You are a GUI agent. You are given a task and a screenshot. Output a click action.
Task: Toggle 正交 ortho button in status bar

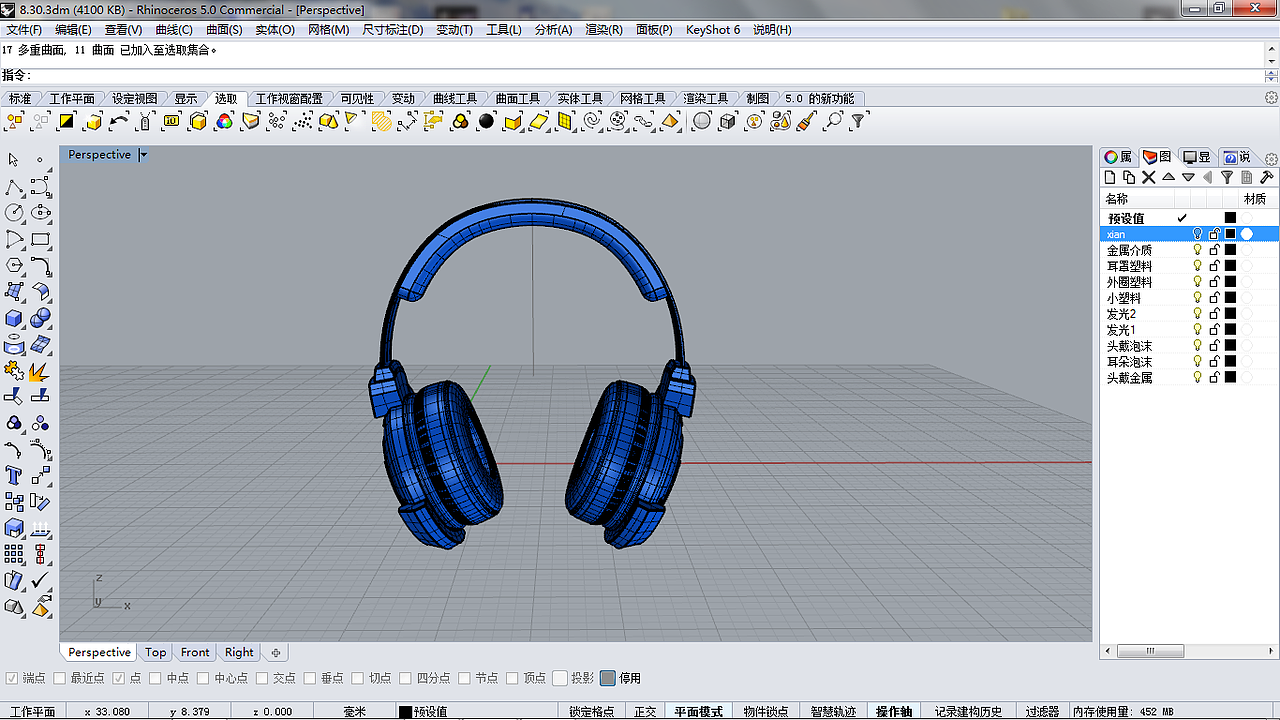645,712
